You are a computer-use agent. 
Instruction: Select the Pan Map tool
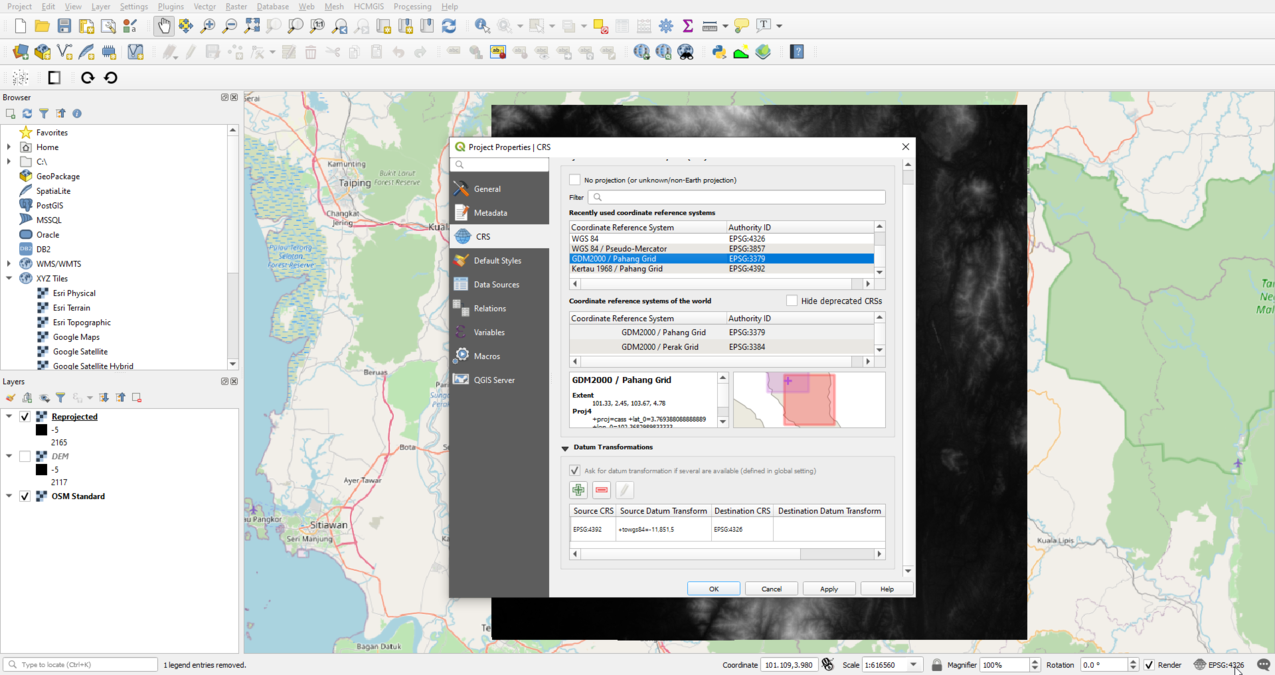point(163,25)
